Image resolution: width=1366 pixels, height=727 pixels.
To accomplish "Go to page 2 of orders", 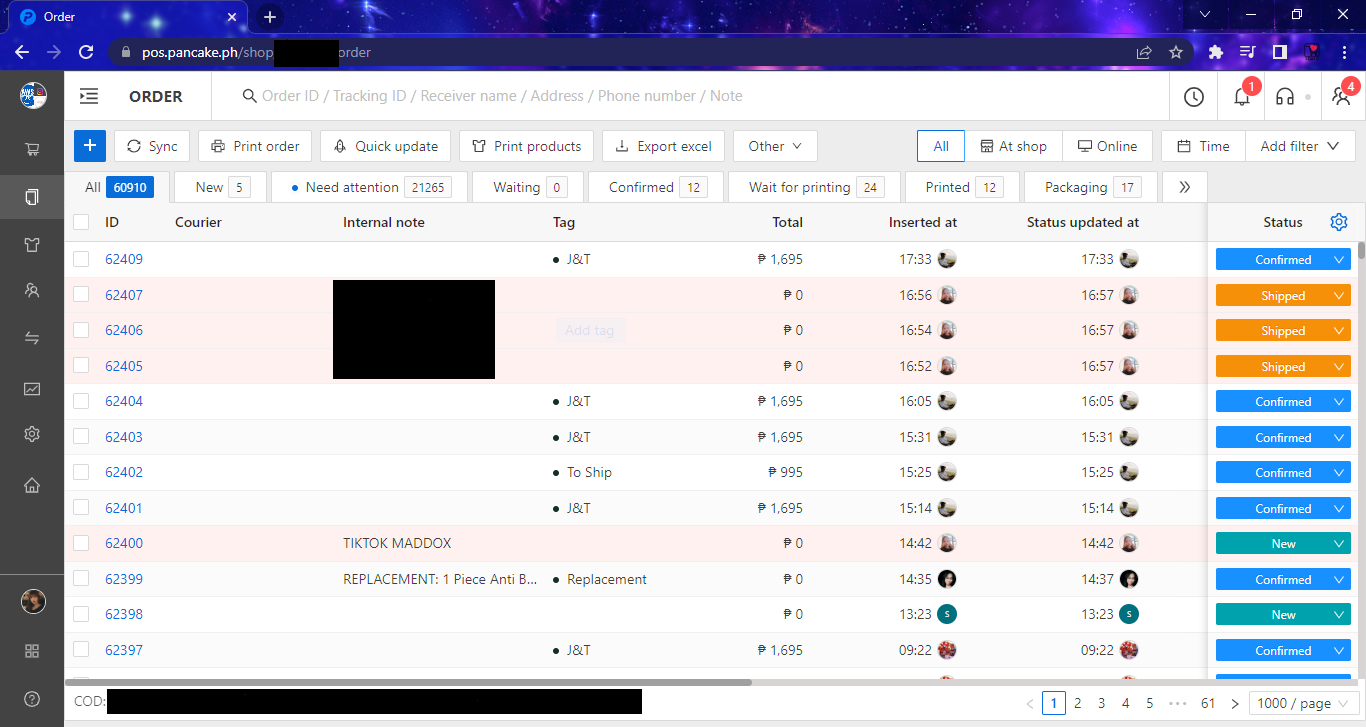I will pyautogui.click(x=1078, y=703).
